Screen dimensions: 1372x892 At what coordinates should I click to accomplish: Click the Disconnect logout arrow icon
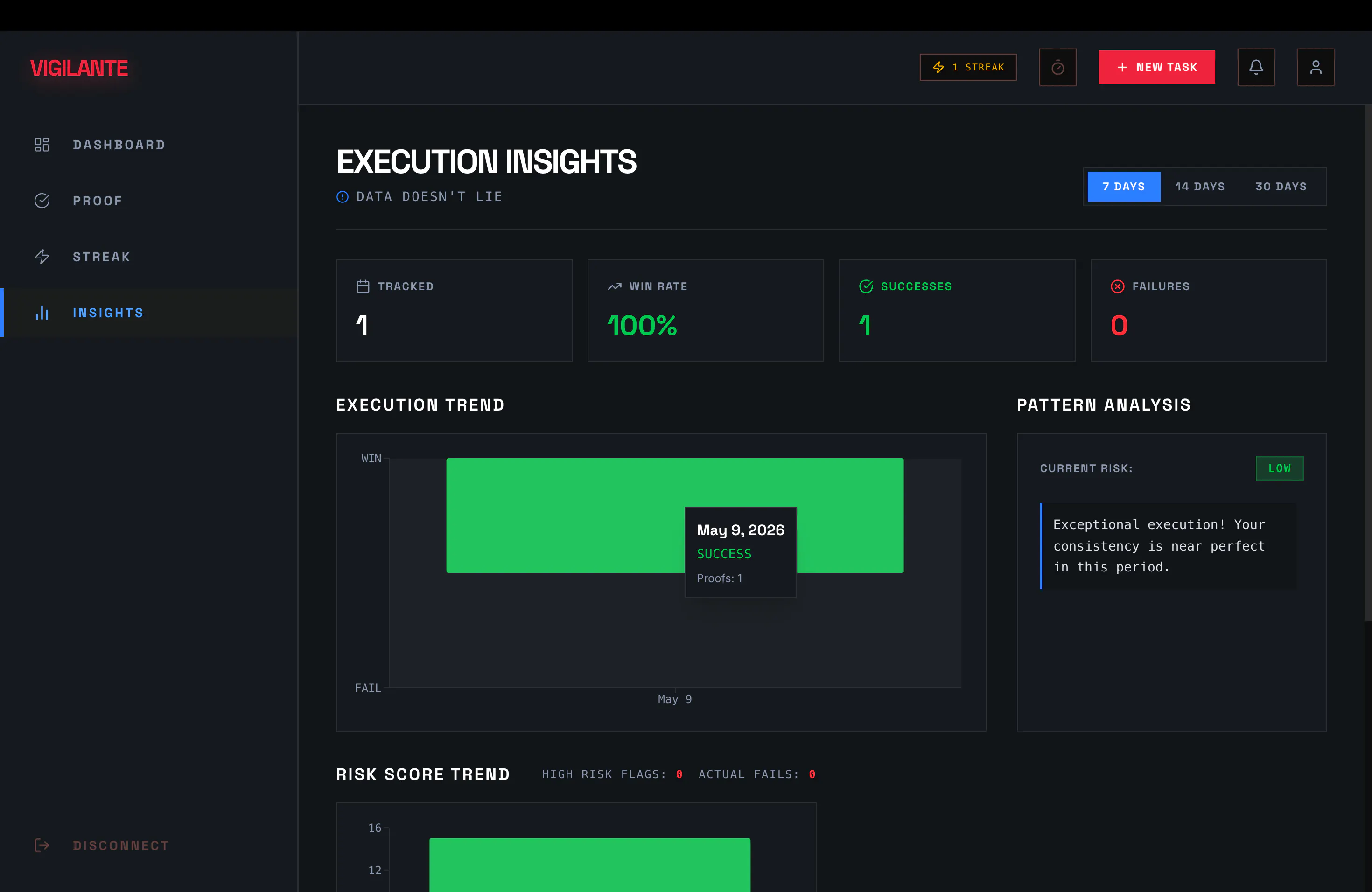click(42, 845)
